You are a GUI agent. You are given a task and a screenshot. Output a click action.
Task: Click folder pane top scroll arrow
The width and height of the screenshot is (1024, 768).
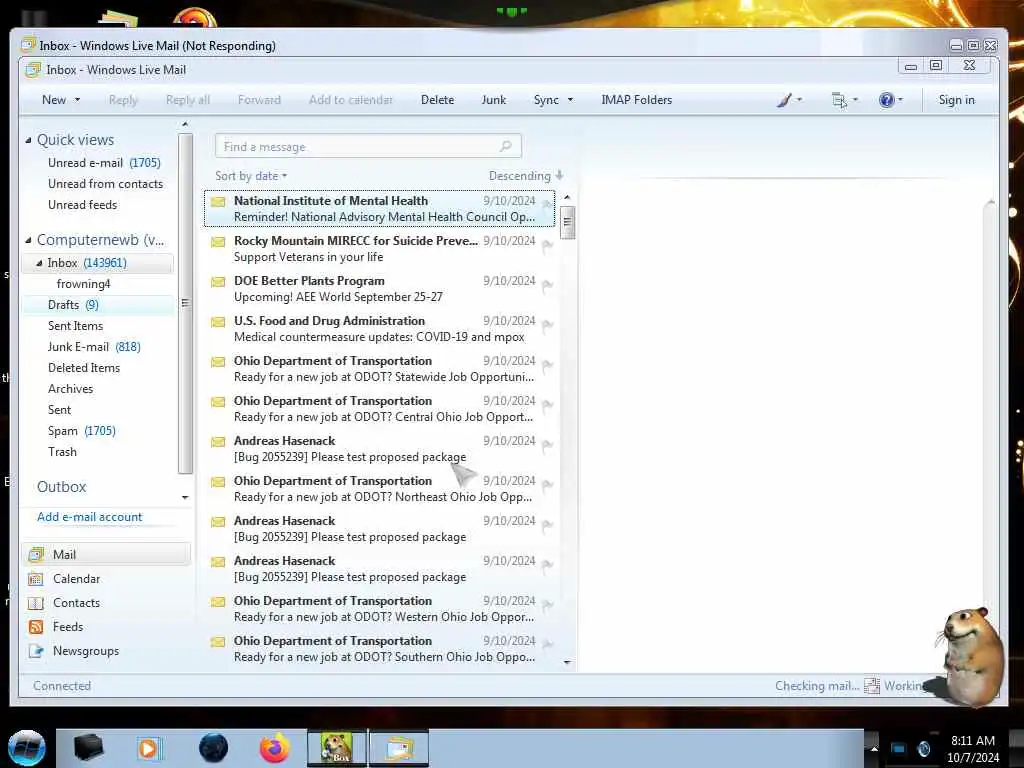tap(185, 124)
